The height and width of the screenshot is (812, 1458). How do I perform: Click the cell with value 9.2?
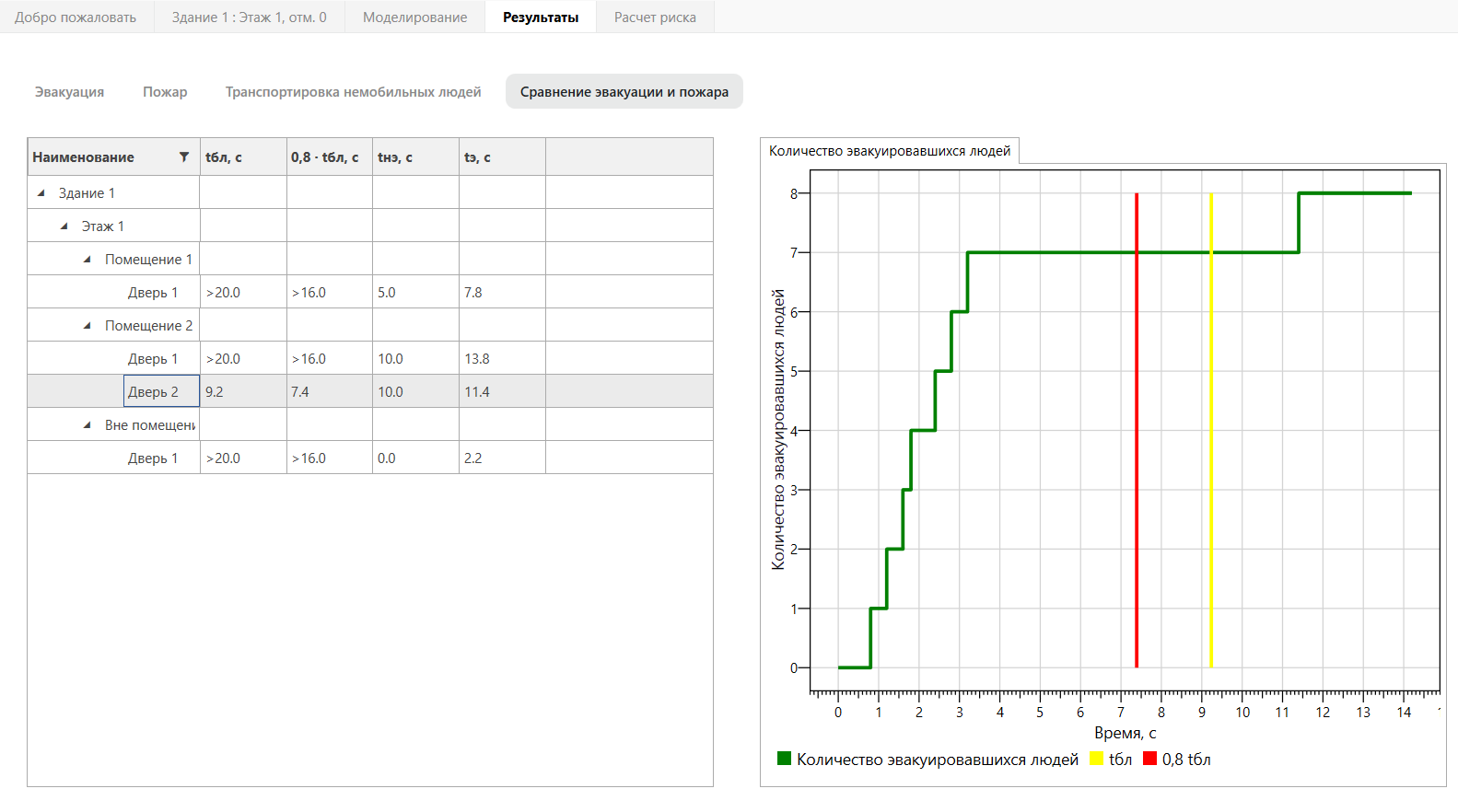click(243, 392)
